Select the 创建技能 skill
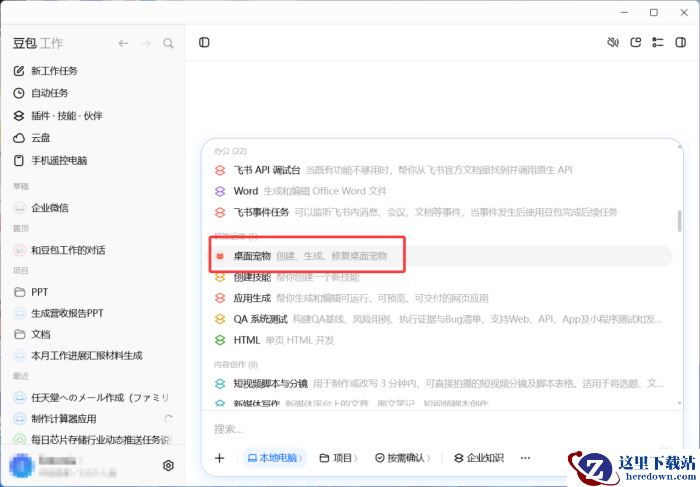The height and width of the screenshot is (487, 700). pyautogui.click(x=442, y=277)
